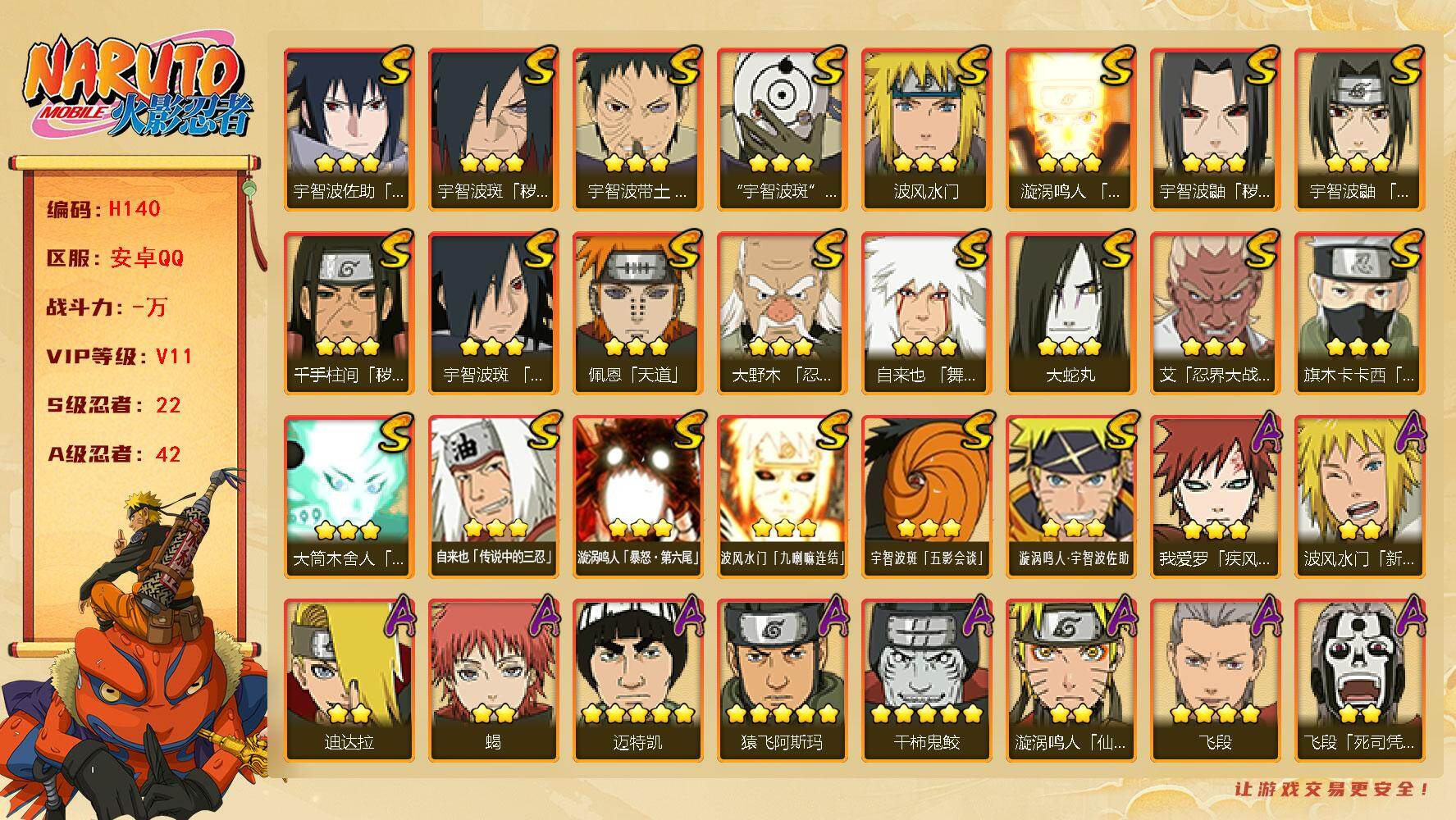Open 漩涡鸣人「暴怒·第六尾」 card
1456x820 pixels.
(x=637, y=496)
